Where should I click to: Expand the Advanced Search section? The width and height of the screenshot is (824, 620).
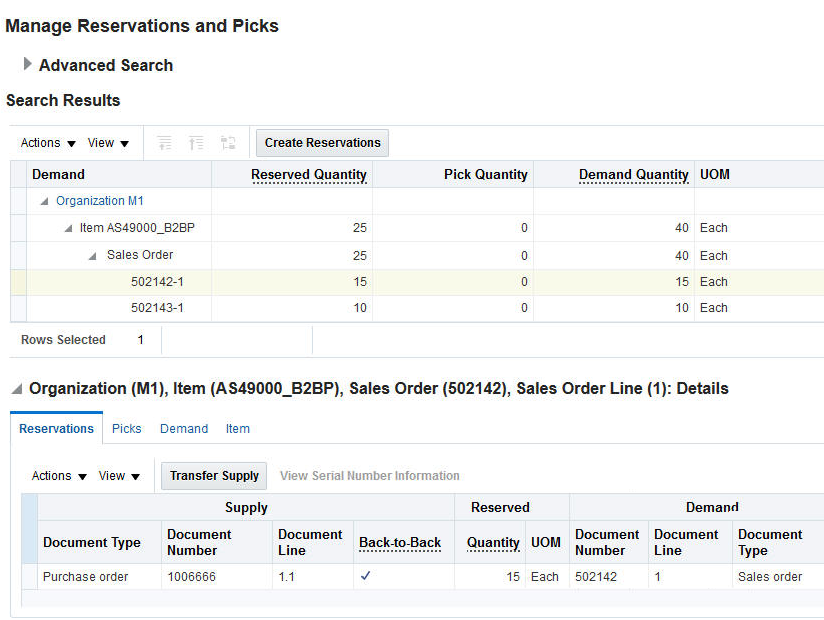27,64
